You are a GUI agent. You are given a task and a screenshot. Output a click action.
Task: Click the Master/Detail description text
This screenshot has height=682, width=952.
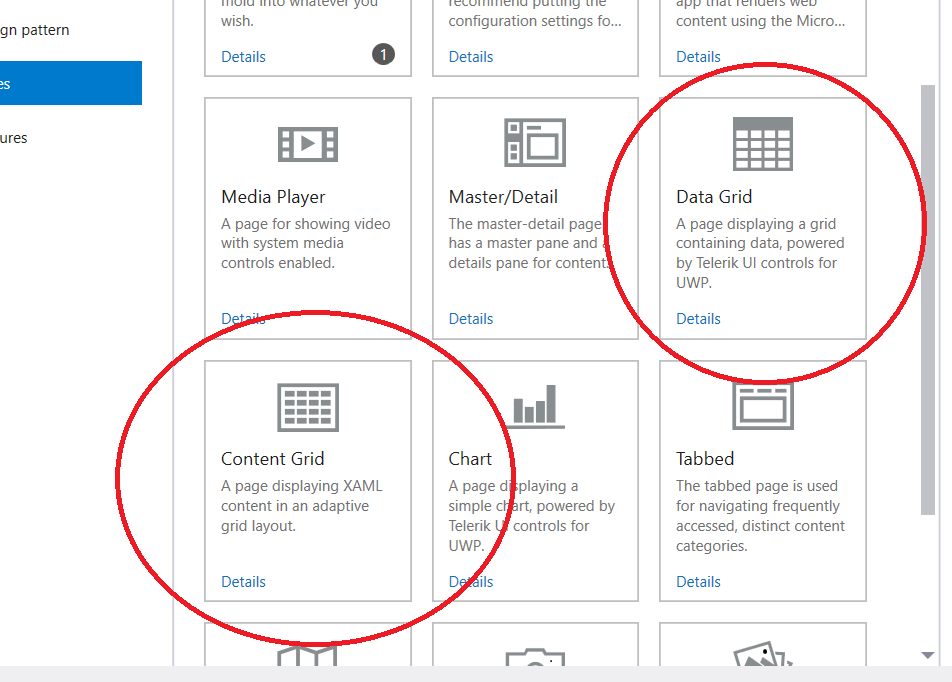(x=528, y=244)
